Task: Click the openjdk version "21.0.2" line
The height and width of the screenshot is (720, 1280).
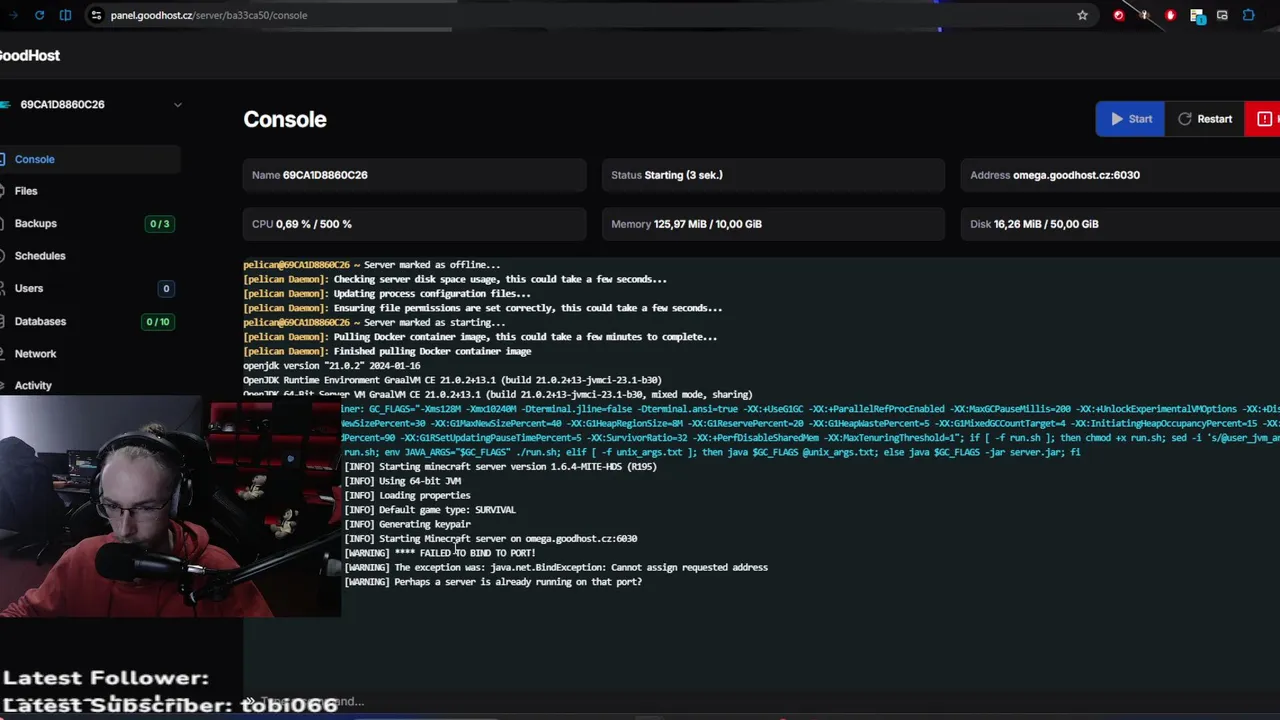Action: point(332,366)
